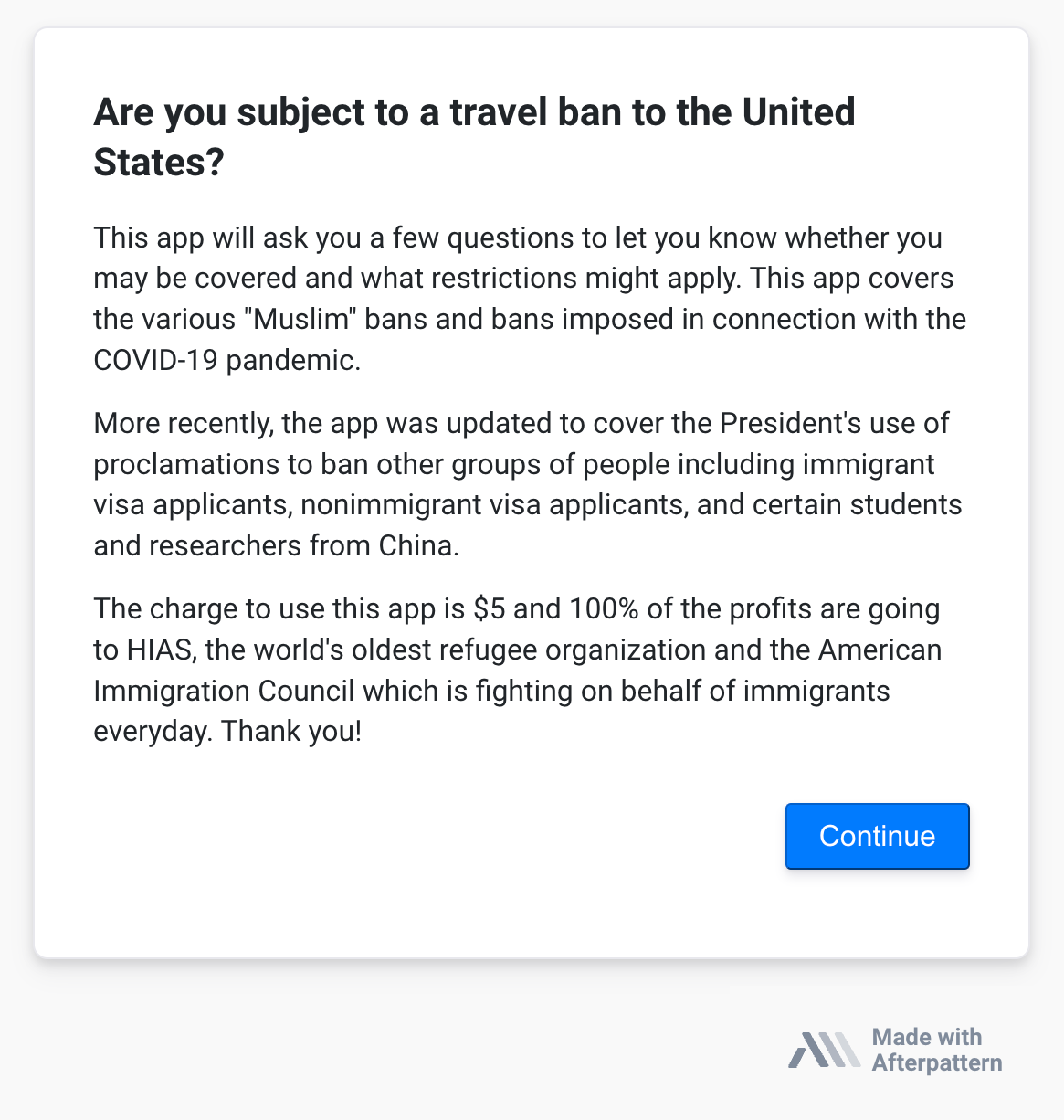Click the paragraph starting 'More recently'
This screenshot has width=1064, height=1120.
coord(528,484)
